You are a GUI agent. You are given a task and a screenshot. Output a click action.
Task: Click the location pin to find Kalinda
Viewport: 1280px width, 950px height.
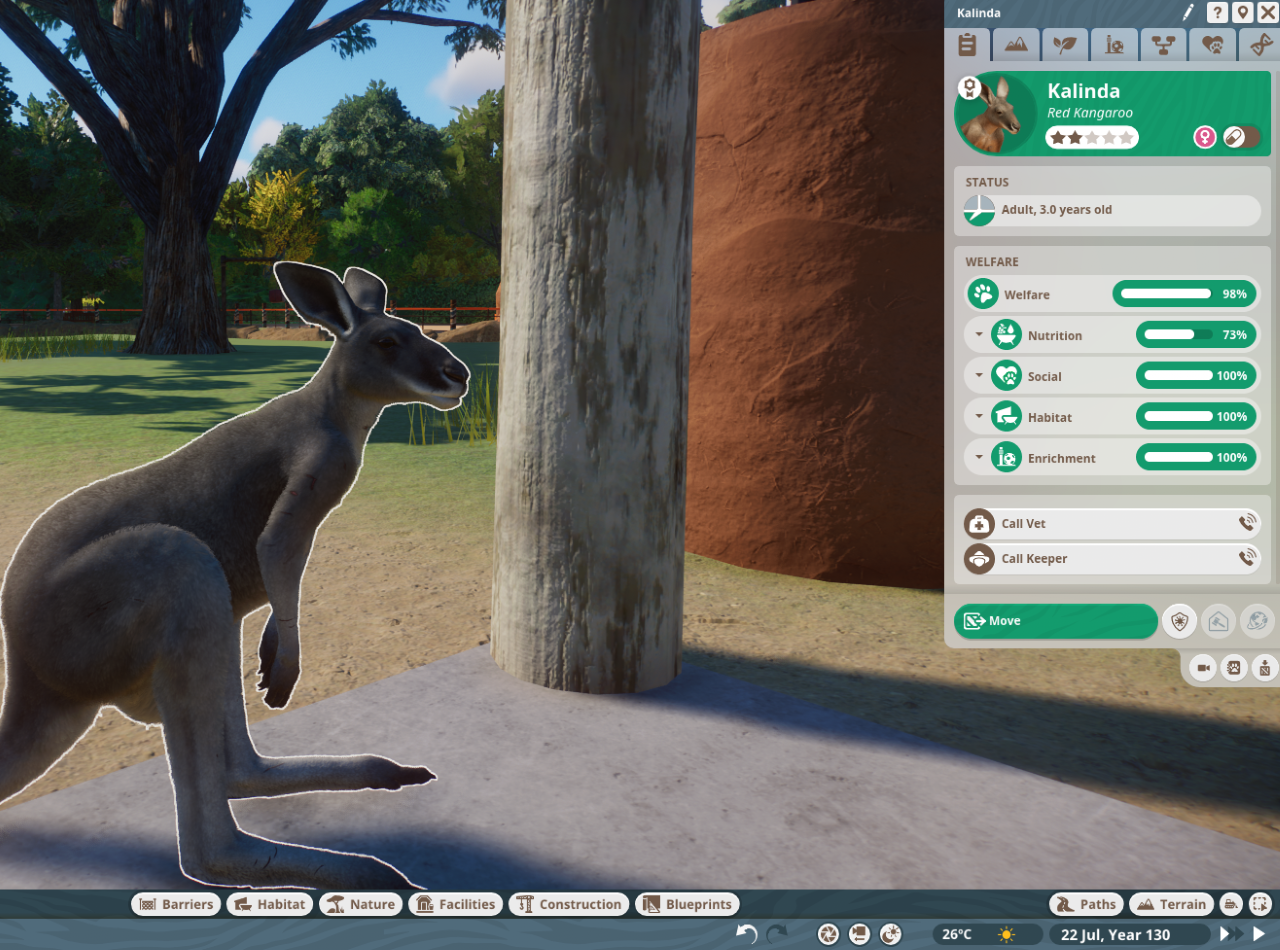(x=1242, y=12)
